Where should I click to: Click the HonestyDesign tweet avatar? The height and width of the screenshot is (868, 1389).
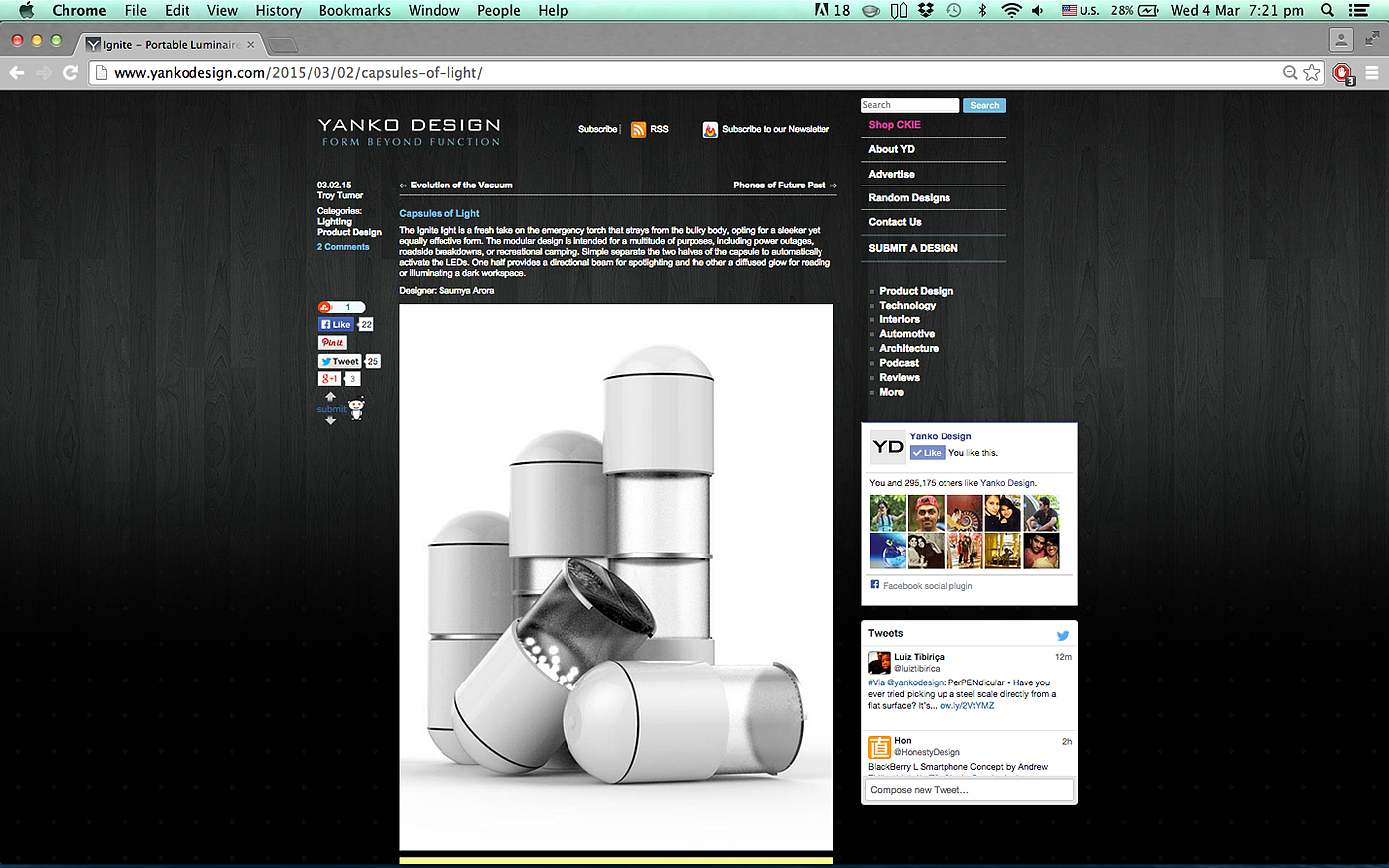(x=879, y=747)
